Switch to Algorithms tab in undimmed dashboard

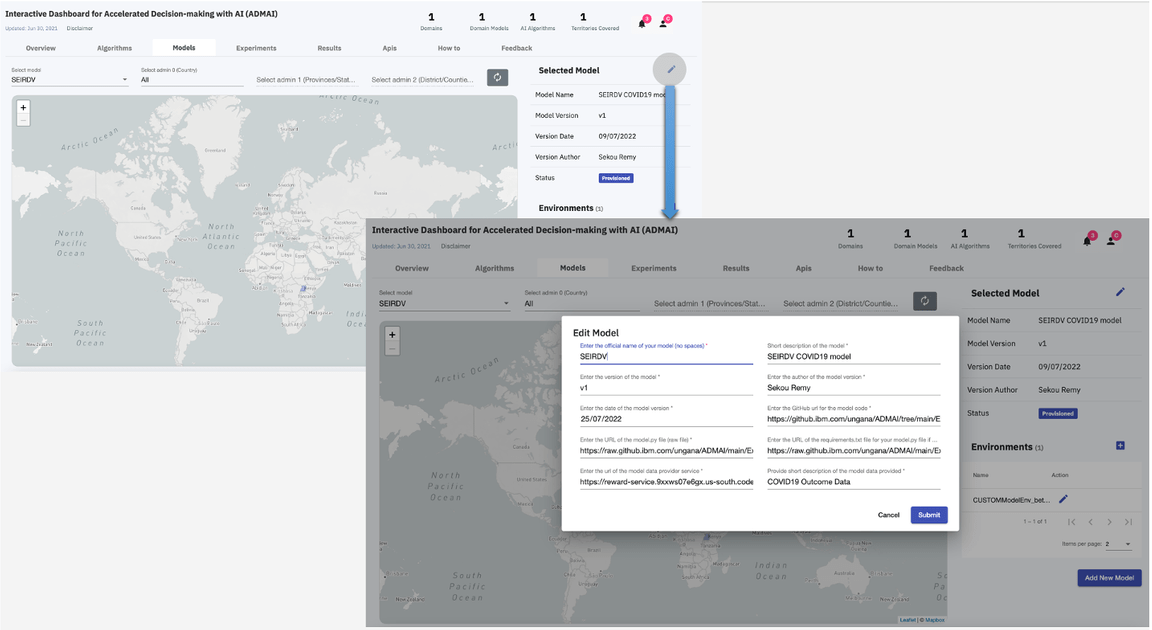click(x=114, y=48)
